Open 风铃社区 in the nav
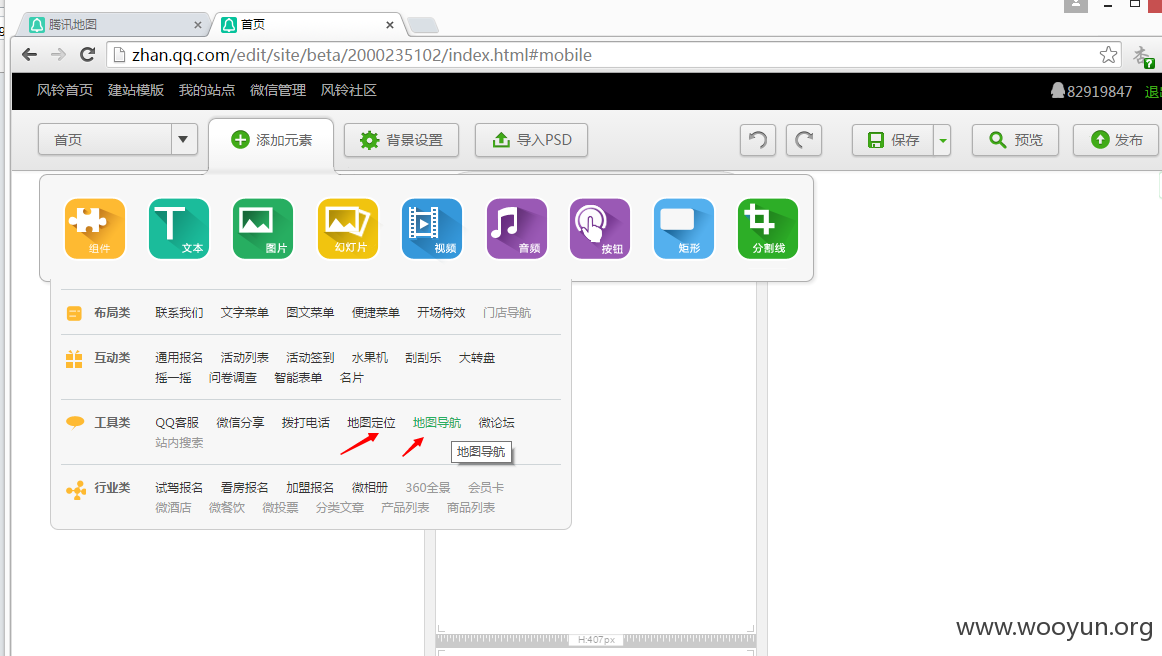Screen dimensions: 1162x656 click(x=349, y=90)
